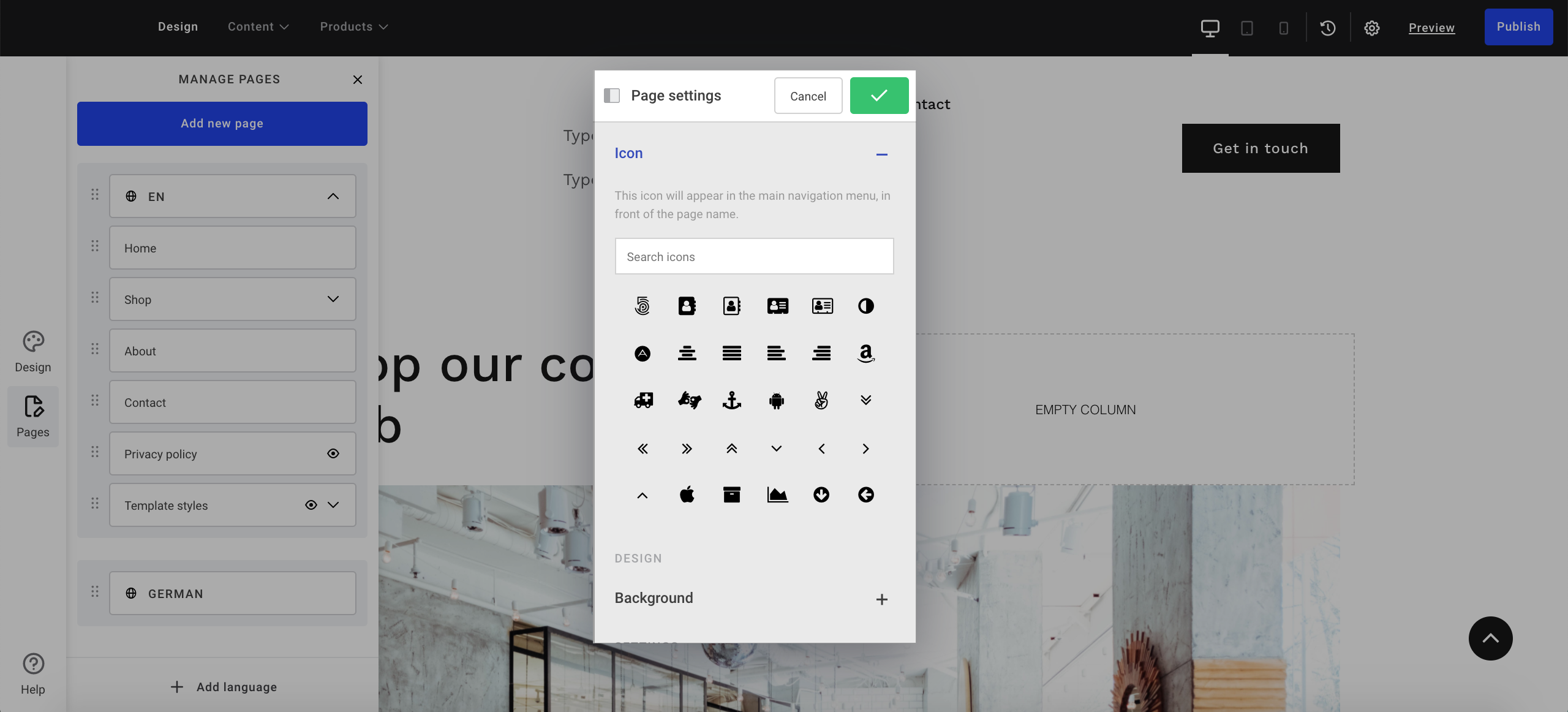The width and height of the screenshot is (1568, 712).
Task: Select the solid address card icon
Action: (x=777, y=306)
